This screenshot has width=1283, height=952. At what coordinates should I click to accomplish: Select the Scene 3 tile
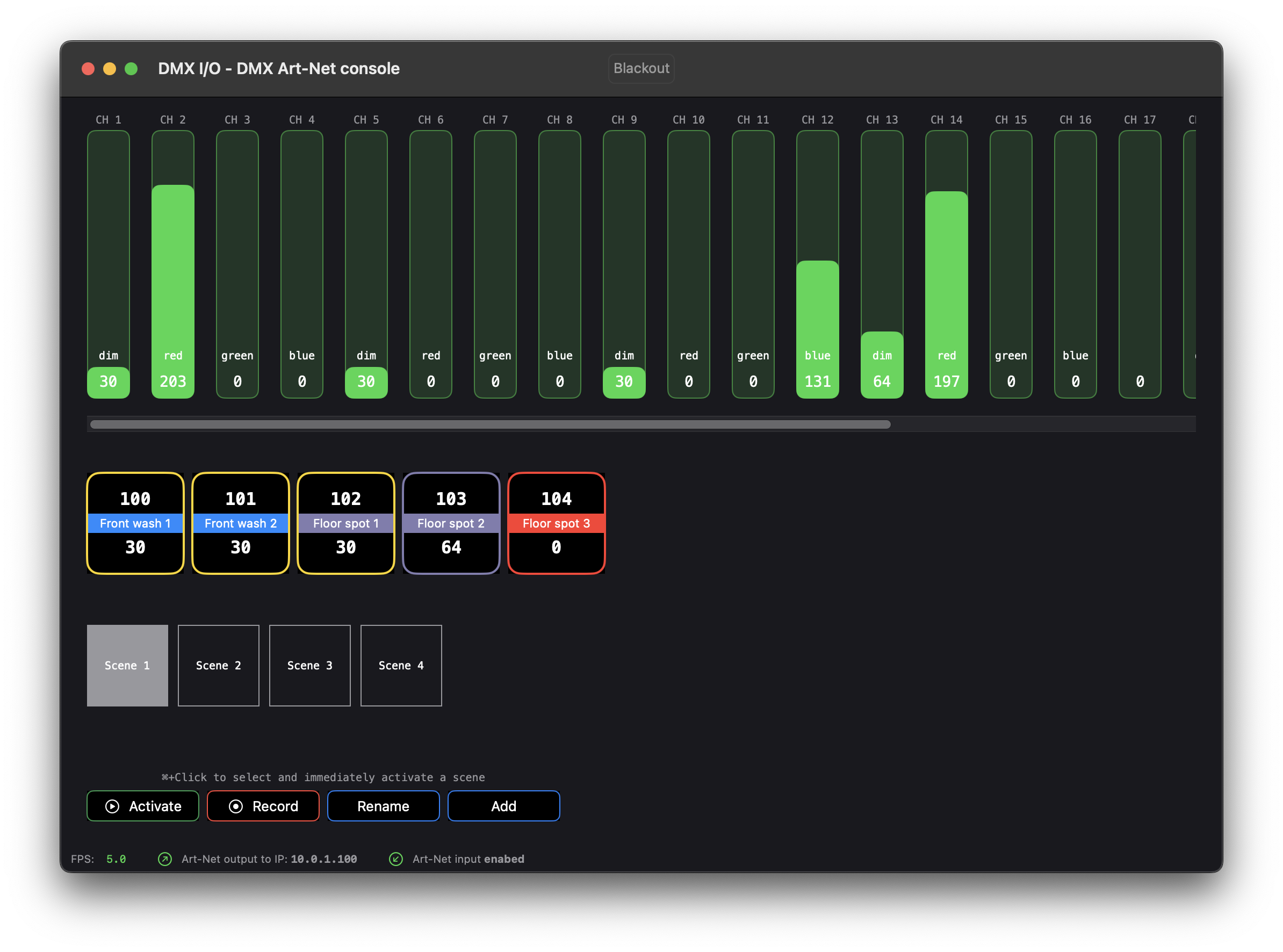309,665
